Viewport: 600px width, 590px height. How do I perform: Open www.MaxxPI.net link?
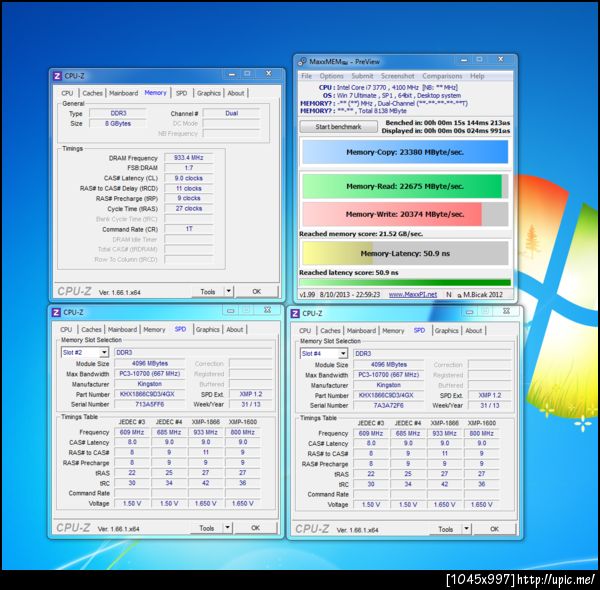tap(412, 294)
